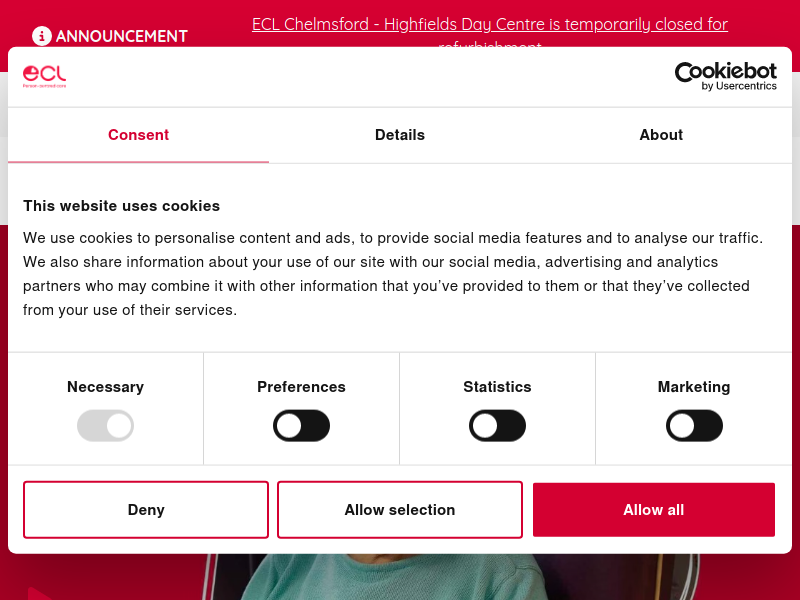Screen dimensions: 800x600
Task: Switch to the Consent tab
Action: [x=138, y=135]
